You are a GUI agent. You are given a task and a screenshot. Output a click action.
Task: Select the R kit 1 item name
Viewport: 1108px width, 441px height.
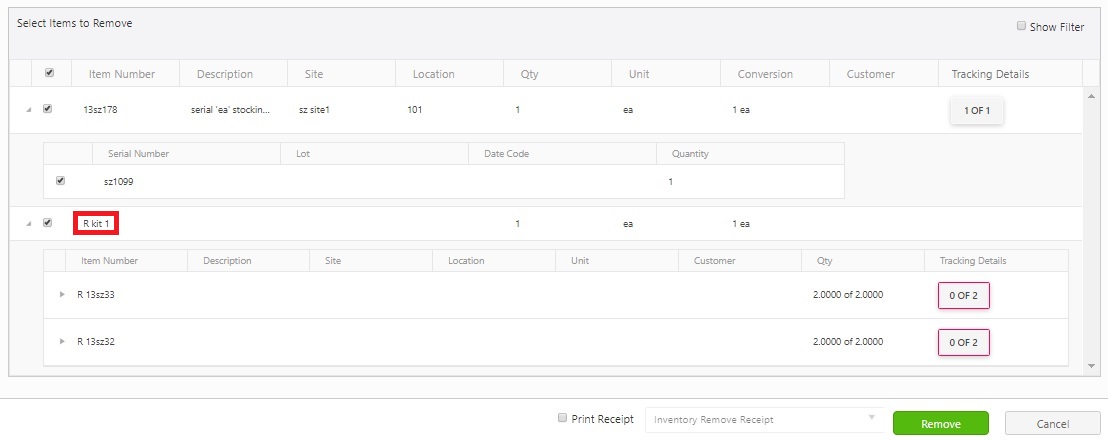(96, 223)
